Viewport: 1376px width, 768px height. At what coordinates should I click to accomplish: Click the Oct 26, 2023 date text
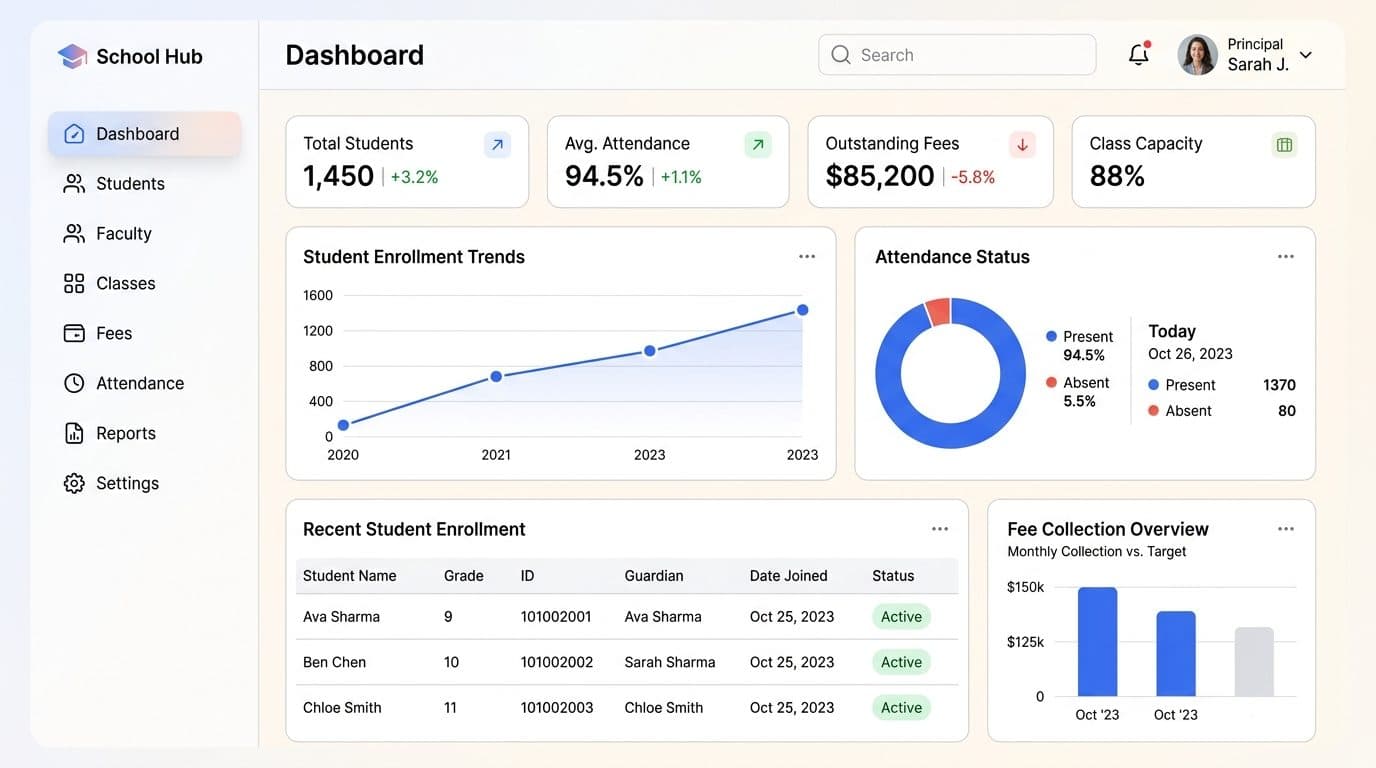1190,354
